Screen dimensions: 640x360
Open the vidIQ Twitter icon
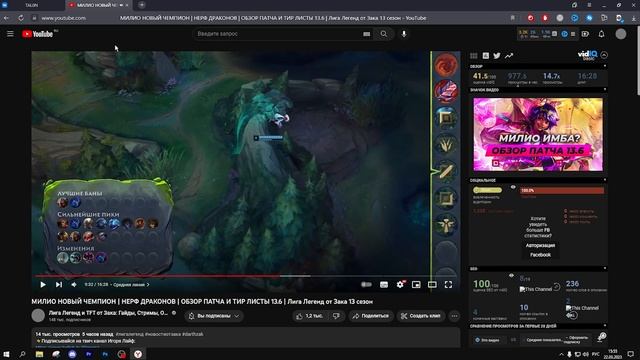point(497,56)
